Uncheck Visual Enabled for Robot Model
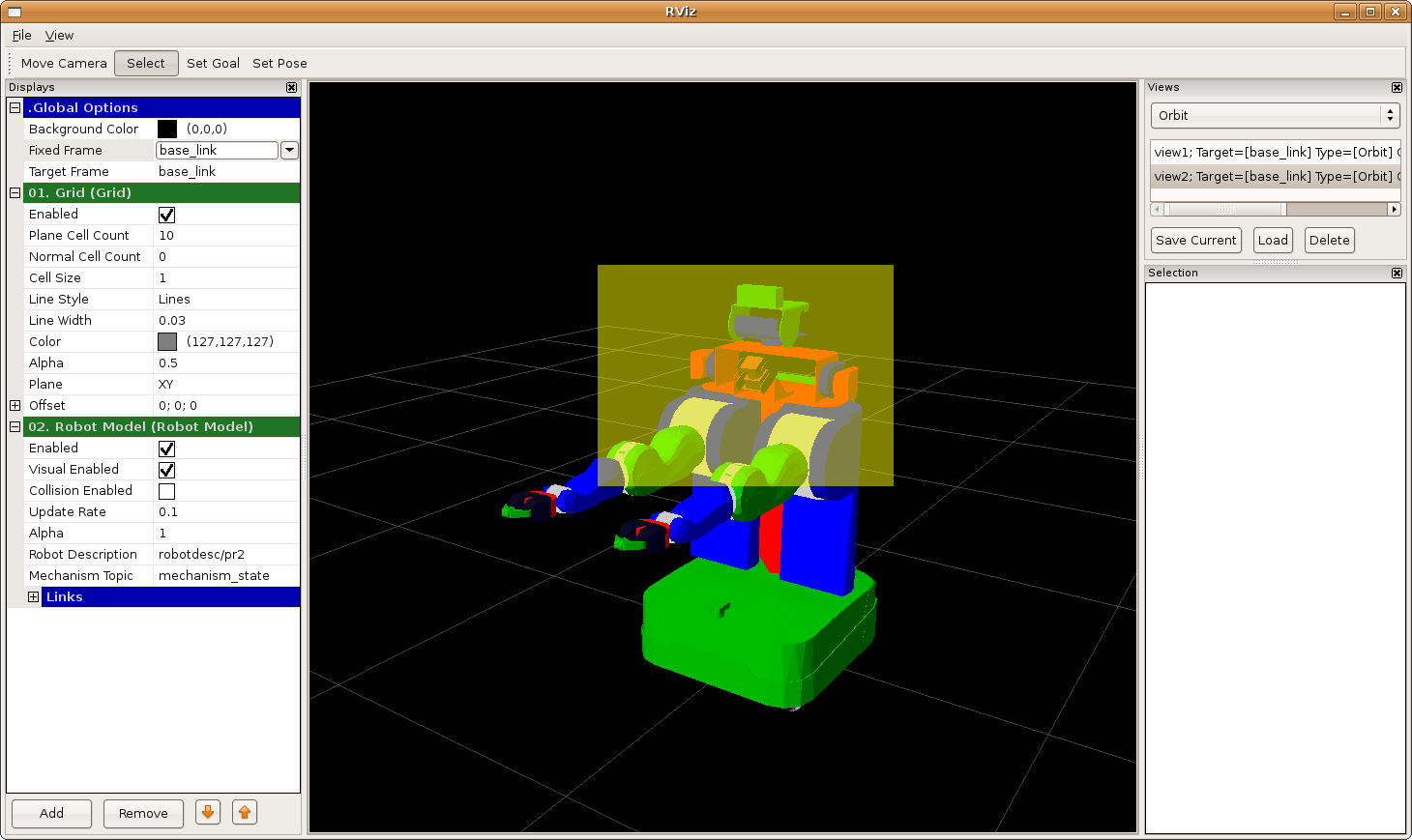The width and height of the screenshot is (1412, 840). (166, 470)
